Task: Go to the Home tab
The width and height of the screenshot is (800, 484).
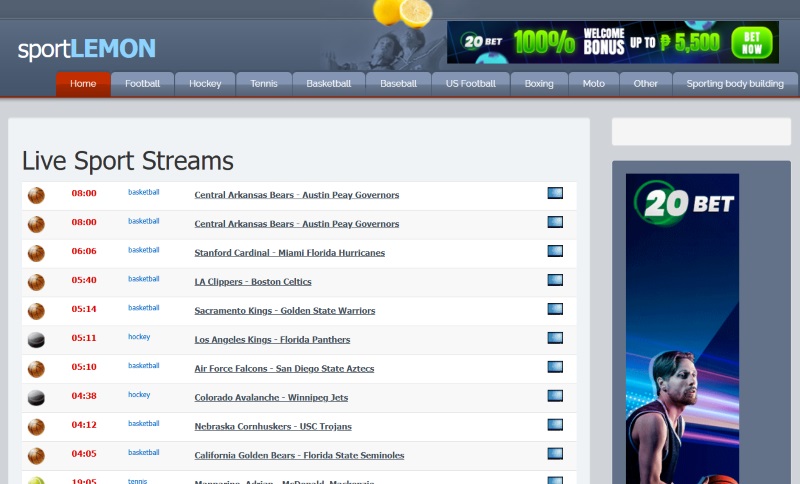Action: click(83, 84)
